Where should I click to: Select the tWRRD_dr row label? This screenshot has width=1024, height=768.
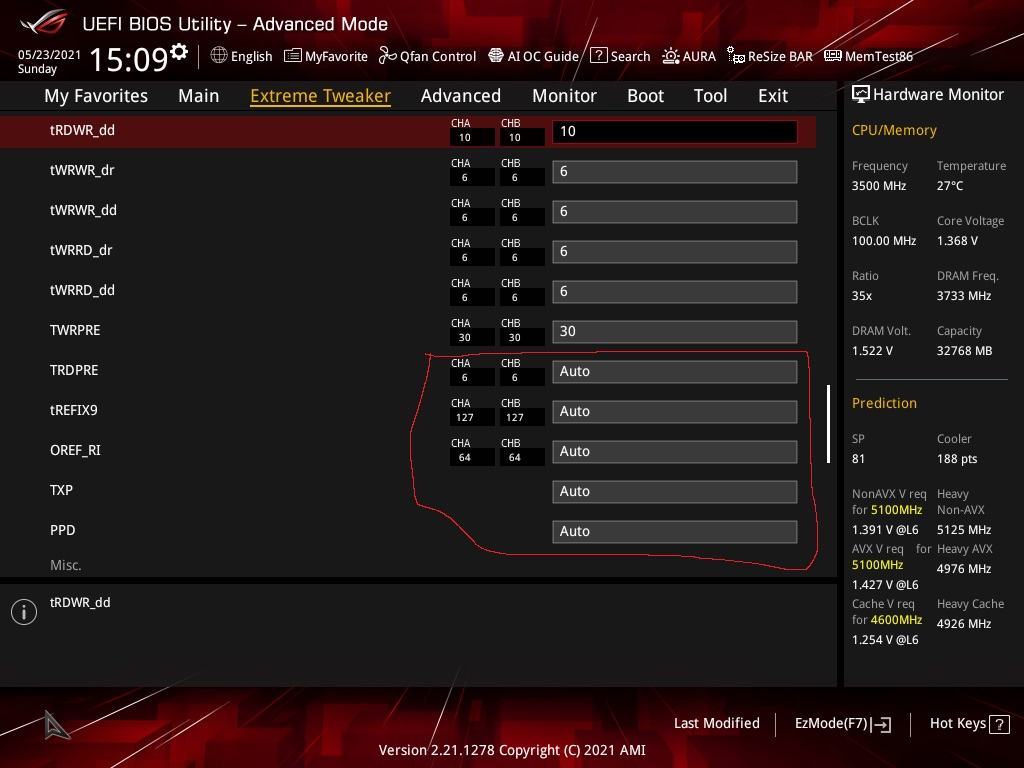[x=81, y=250]
